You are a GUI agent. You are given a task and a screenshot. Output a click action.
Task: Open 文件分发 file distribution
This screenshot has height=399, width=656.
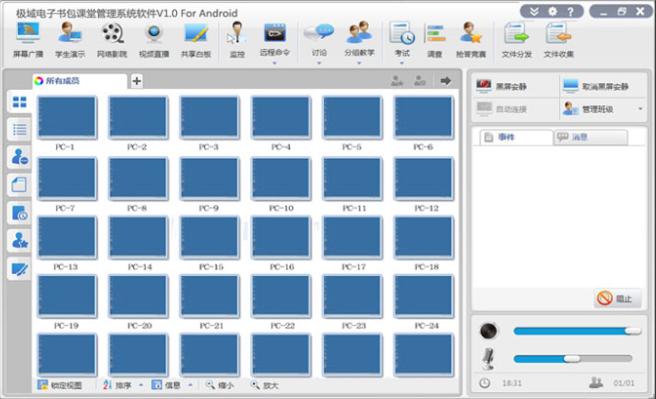pos(517,40)
